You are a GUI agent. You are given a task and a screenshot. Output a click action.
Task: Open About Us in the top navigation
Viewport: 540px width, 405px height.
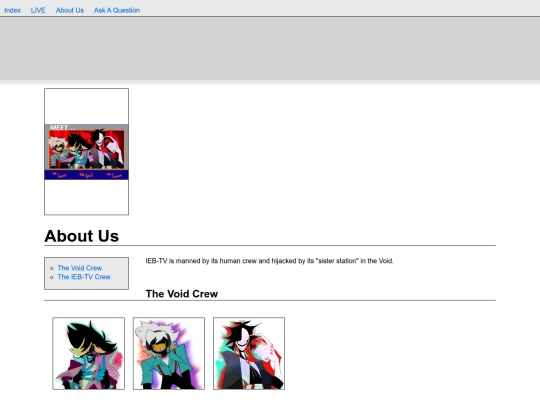70,10
